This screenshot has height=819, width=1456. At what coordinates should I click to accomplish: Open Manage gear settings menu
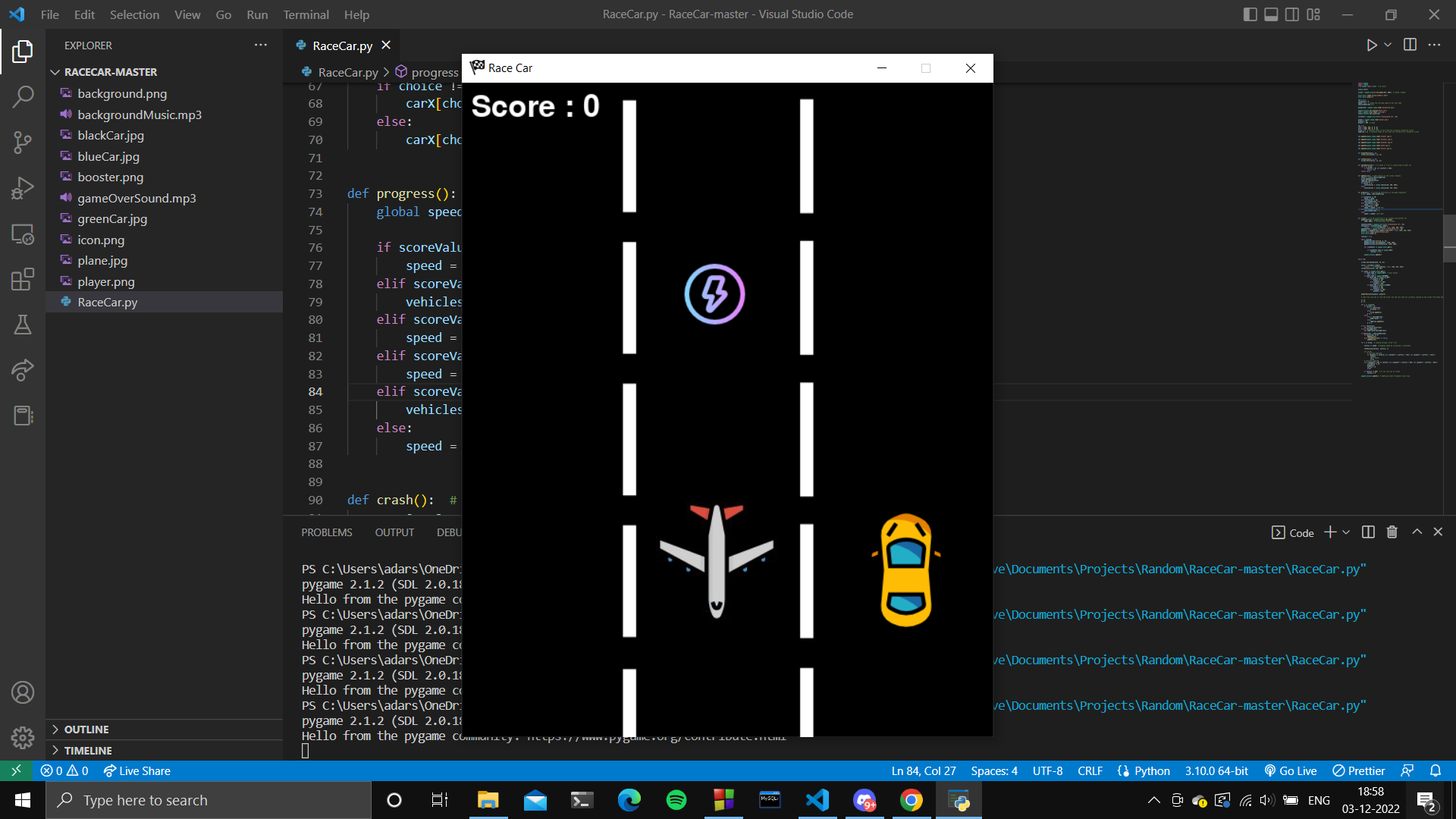tap(23, 737)
